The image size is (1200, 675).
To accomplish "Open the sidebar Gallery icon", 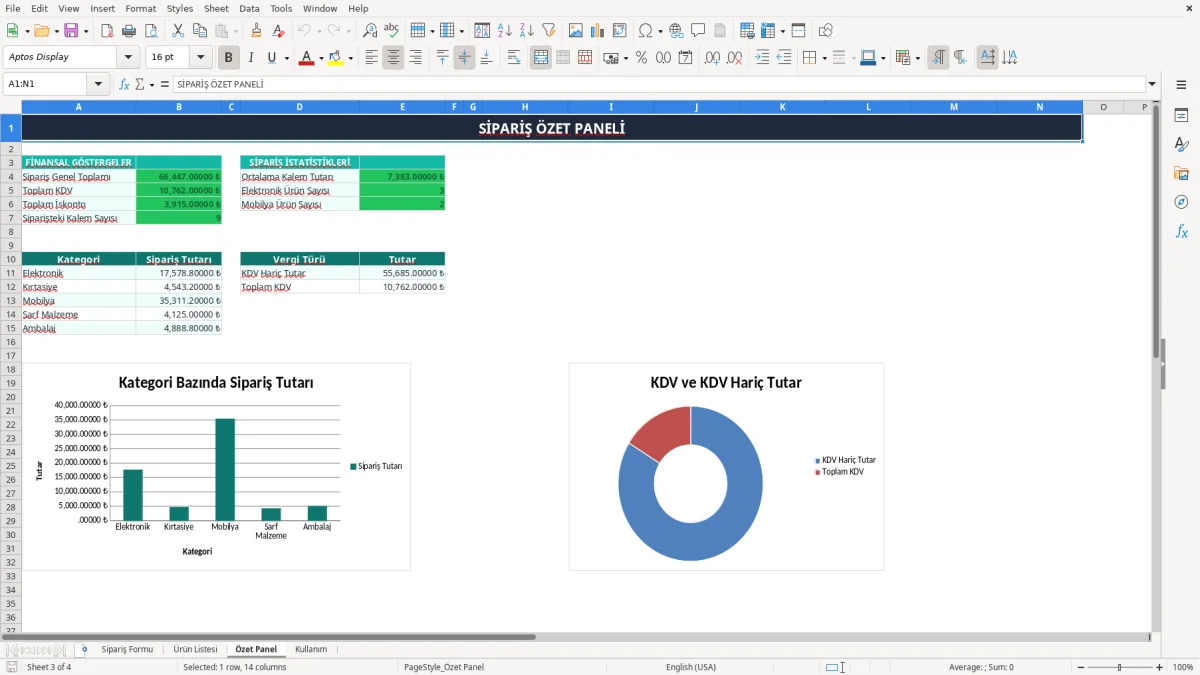I will coord(1181,173).
